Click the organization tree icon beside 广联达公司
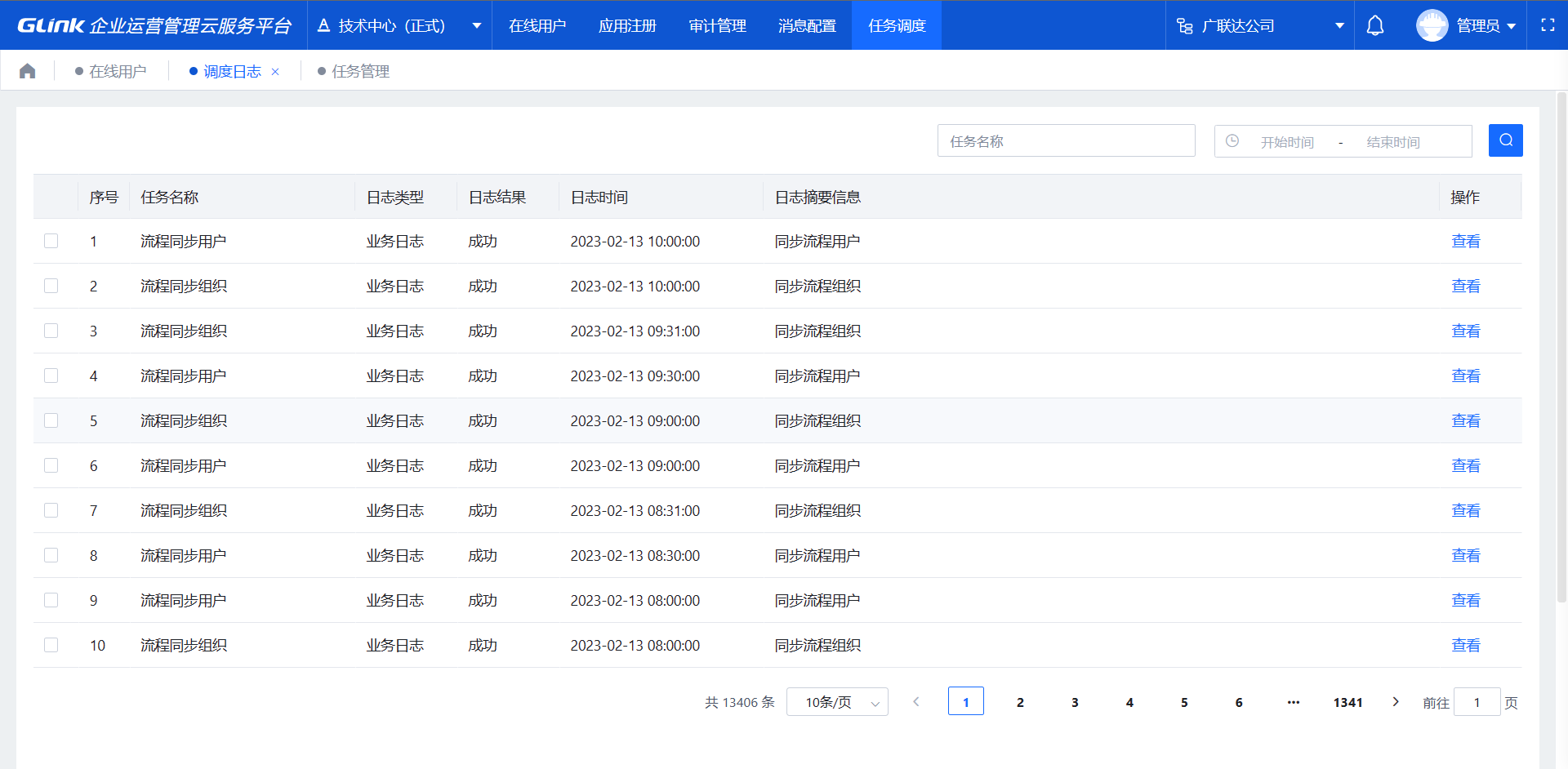 (x=1184, y=26)
